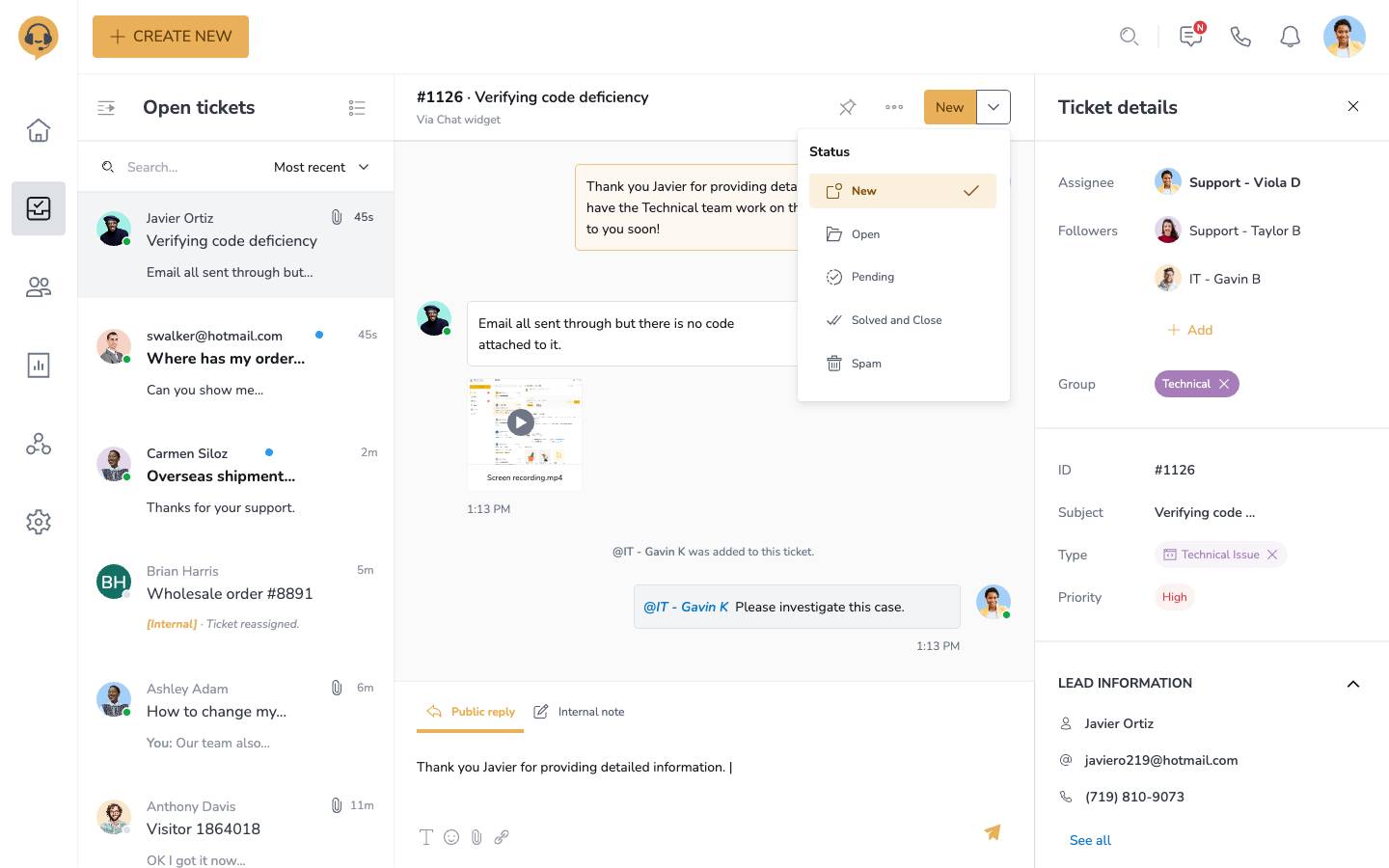Mark the ticket as Spam

point(865,364)
